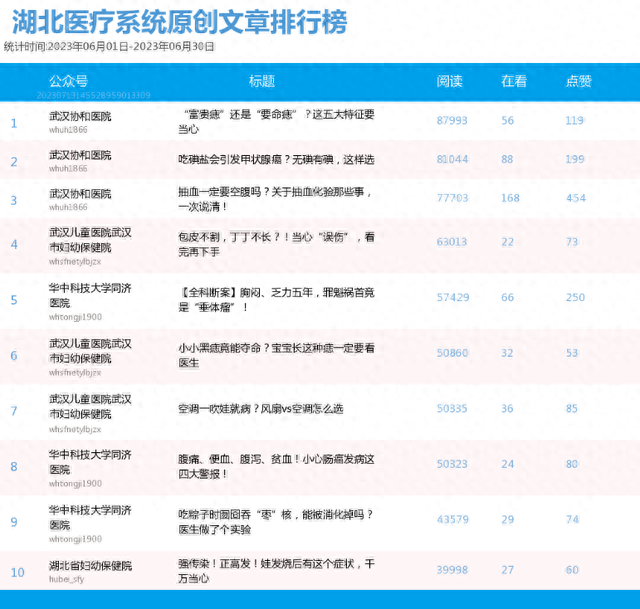Click the 在看 column header
640x609 pixels.
(x=514, y=81)
